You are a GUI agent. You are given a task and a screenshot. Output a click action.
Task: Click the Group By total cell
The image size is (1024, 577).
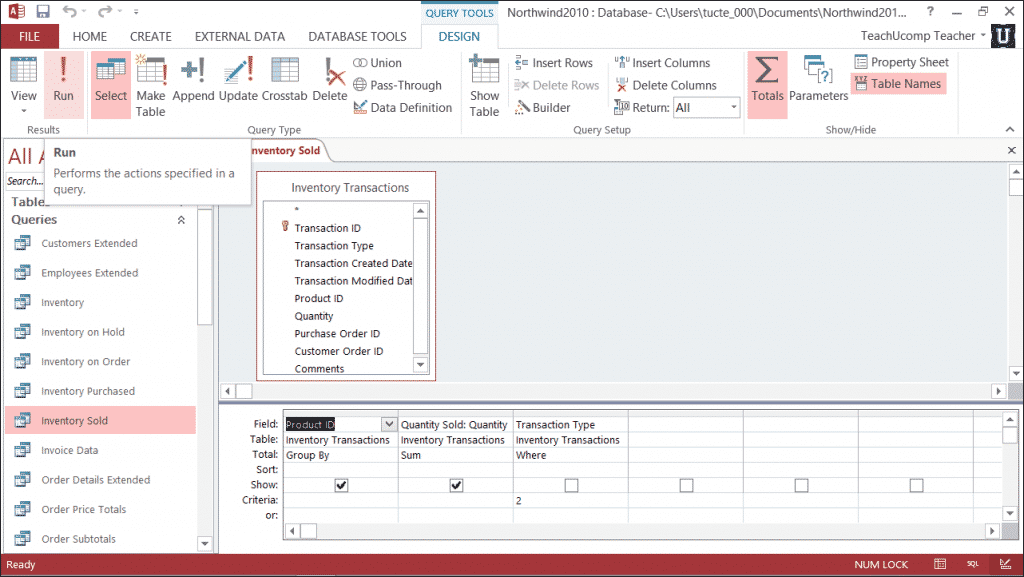pyautogui.click(x=340, y=455)
